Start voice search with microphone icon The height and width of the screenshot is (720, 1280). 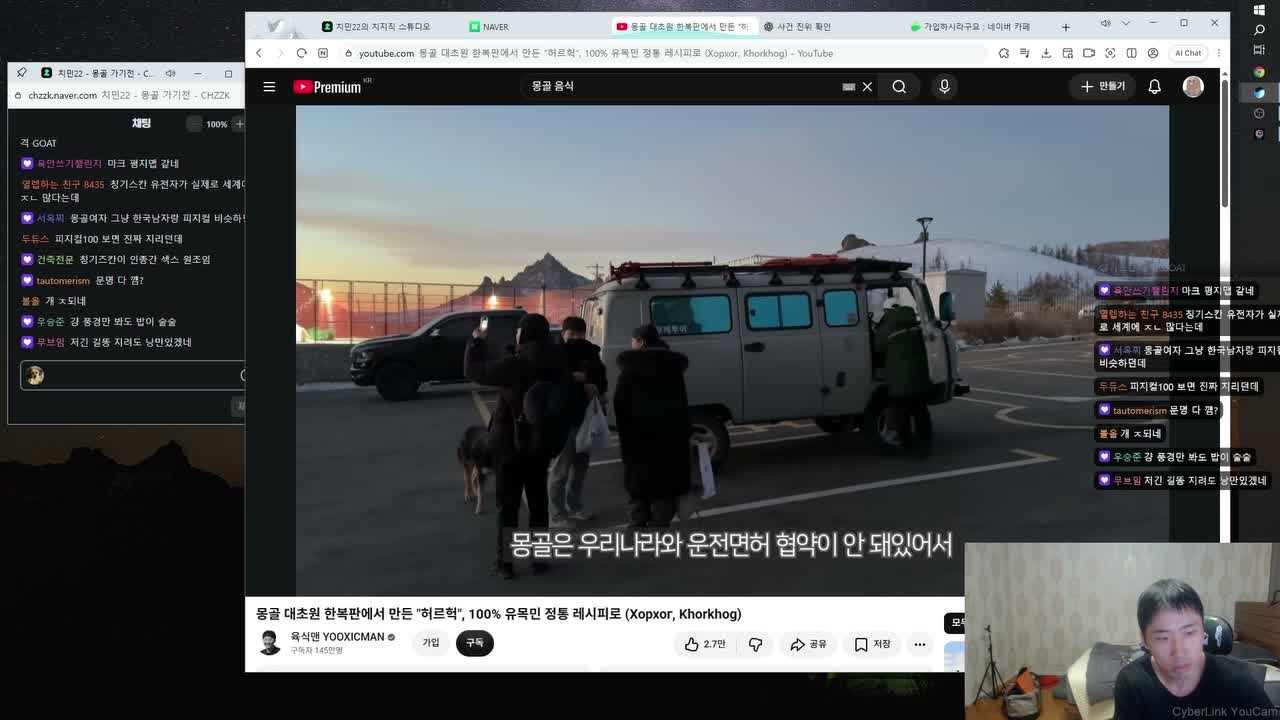944,87
